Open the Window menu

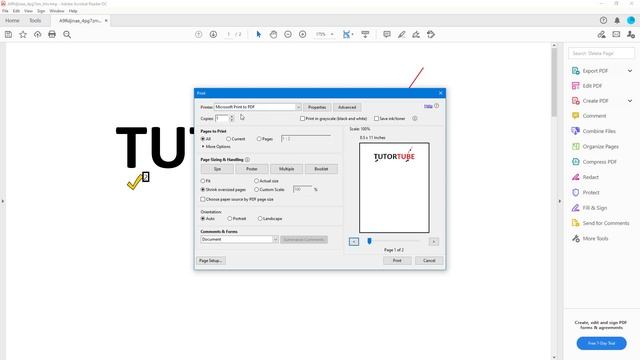pyautogui.click(x=57, y=11)
